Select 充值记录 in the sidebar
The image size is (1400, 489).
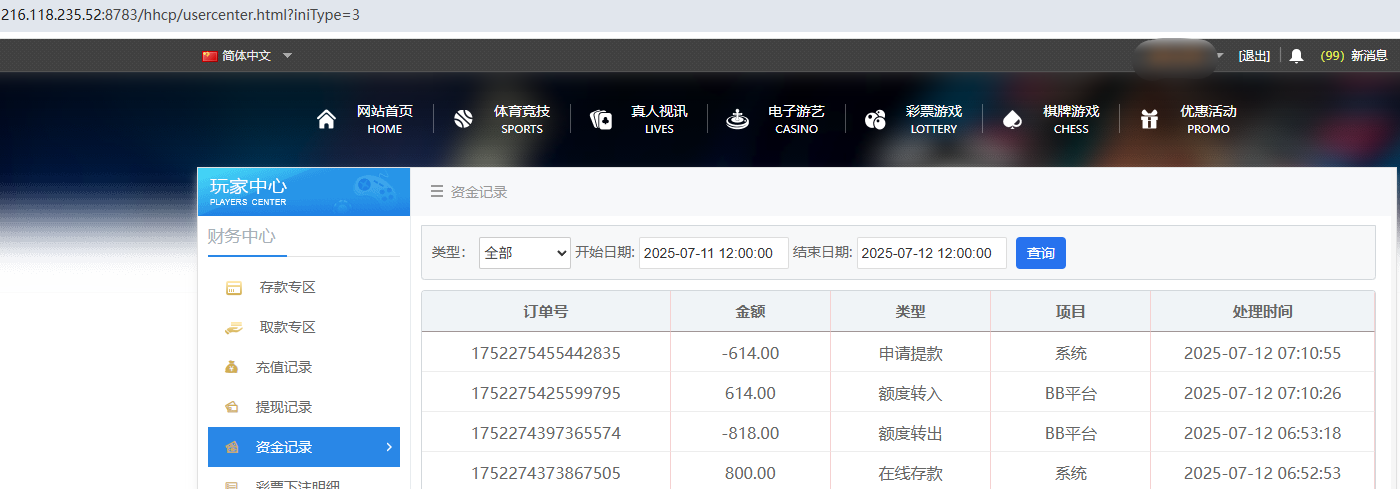tap(283, 368)
